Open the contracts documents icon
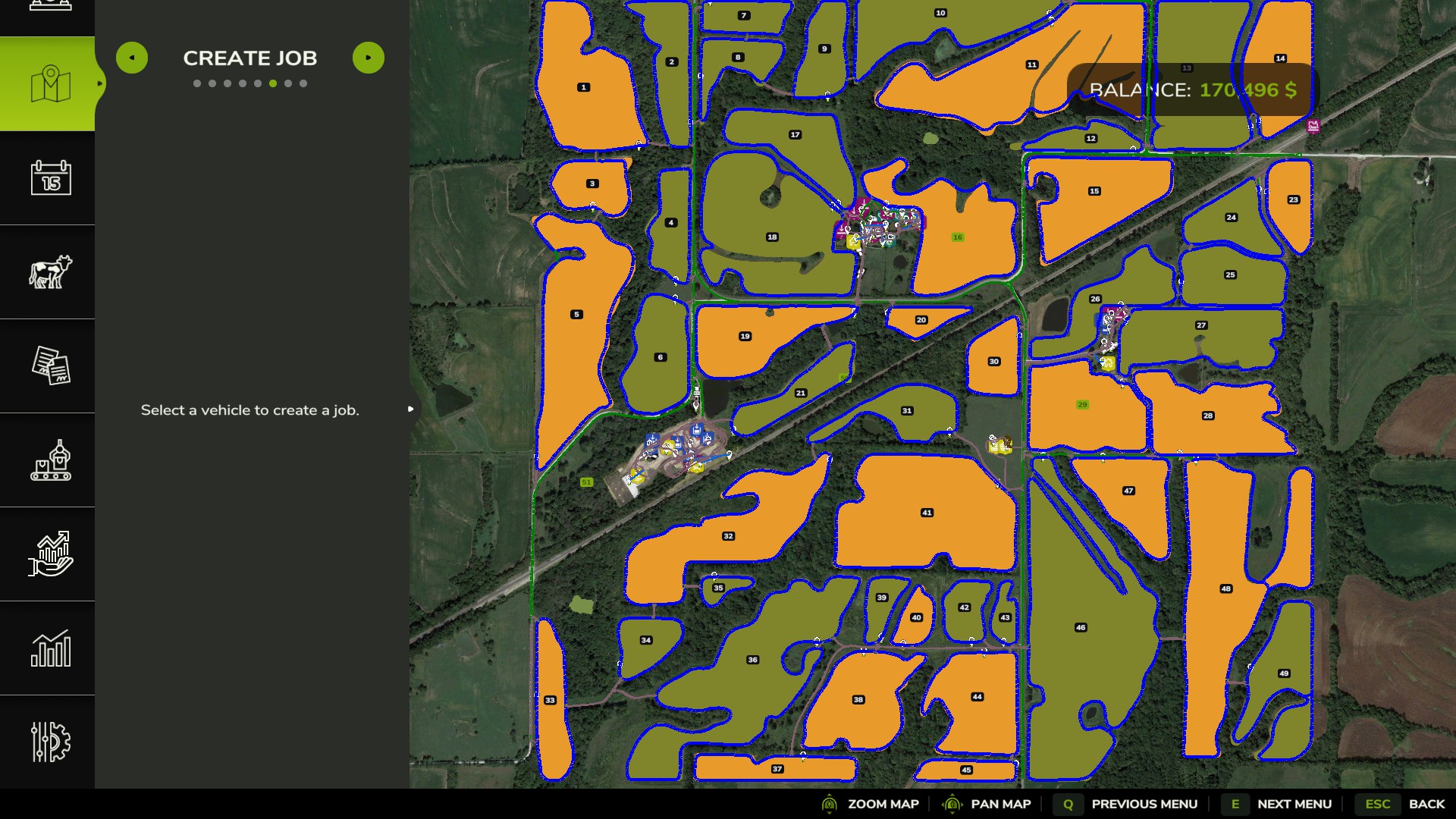The width and height of the screenshot is (1456, 819). (x=50, y=366)
